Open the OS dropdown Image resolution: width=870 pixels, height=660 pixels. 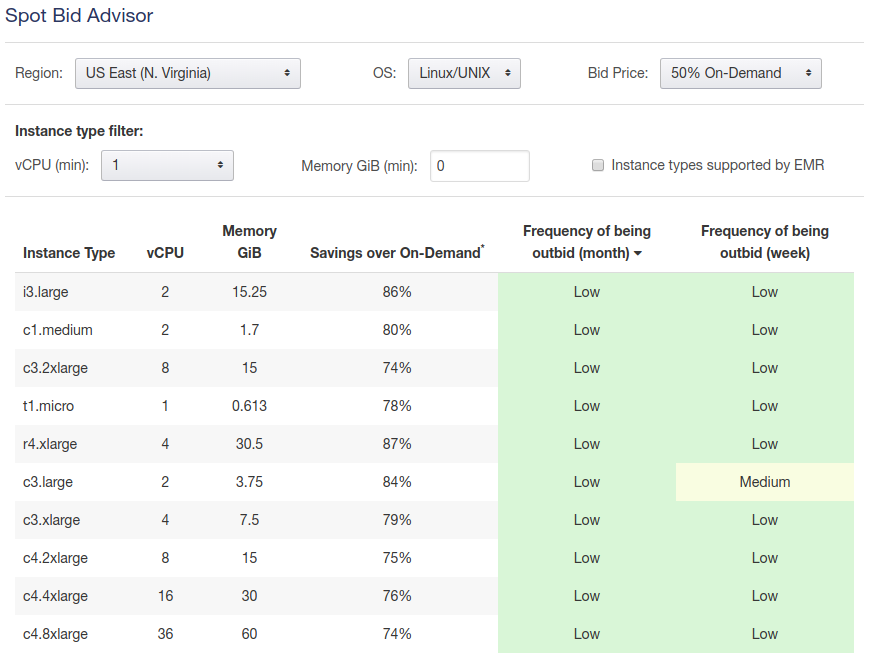tap(464, 73)
